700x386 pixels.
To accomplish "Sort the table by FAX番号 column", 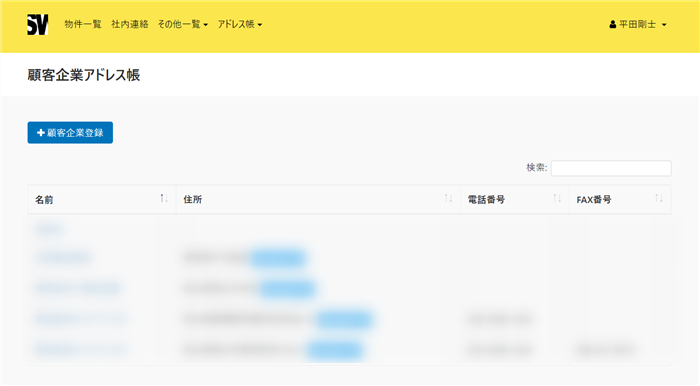I will pos(620,199).
